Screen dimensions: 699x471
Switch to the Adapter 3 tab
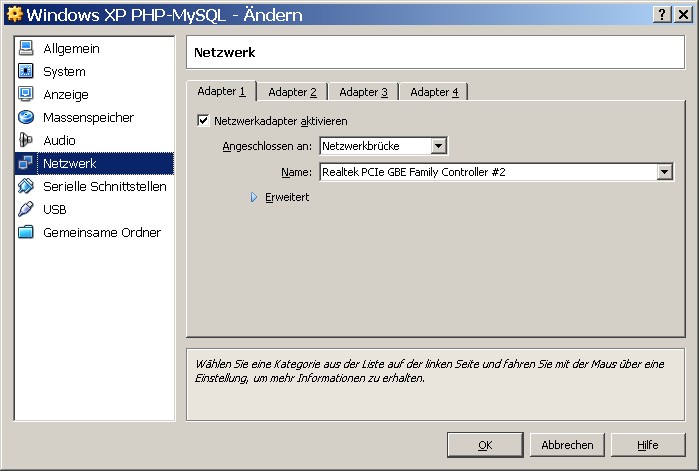tap(363, 92)
